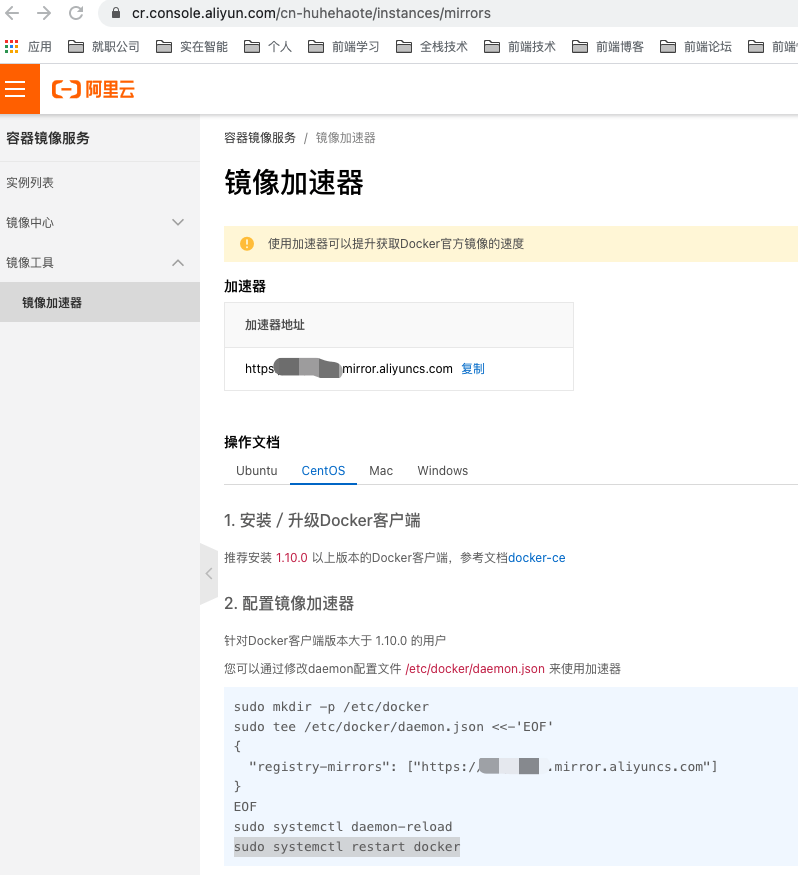Image resolution: width=798 pixels, height=875 pixels.
Task: Switch to the CentOS tab
Action: coord(323,470)
